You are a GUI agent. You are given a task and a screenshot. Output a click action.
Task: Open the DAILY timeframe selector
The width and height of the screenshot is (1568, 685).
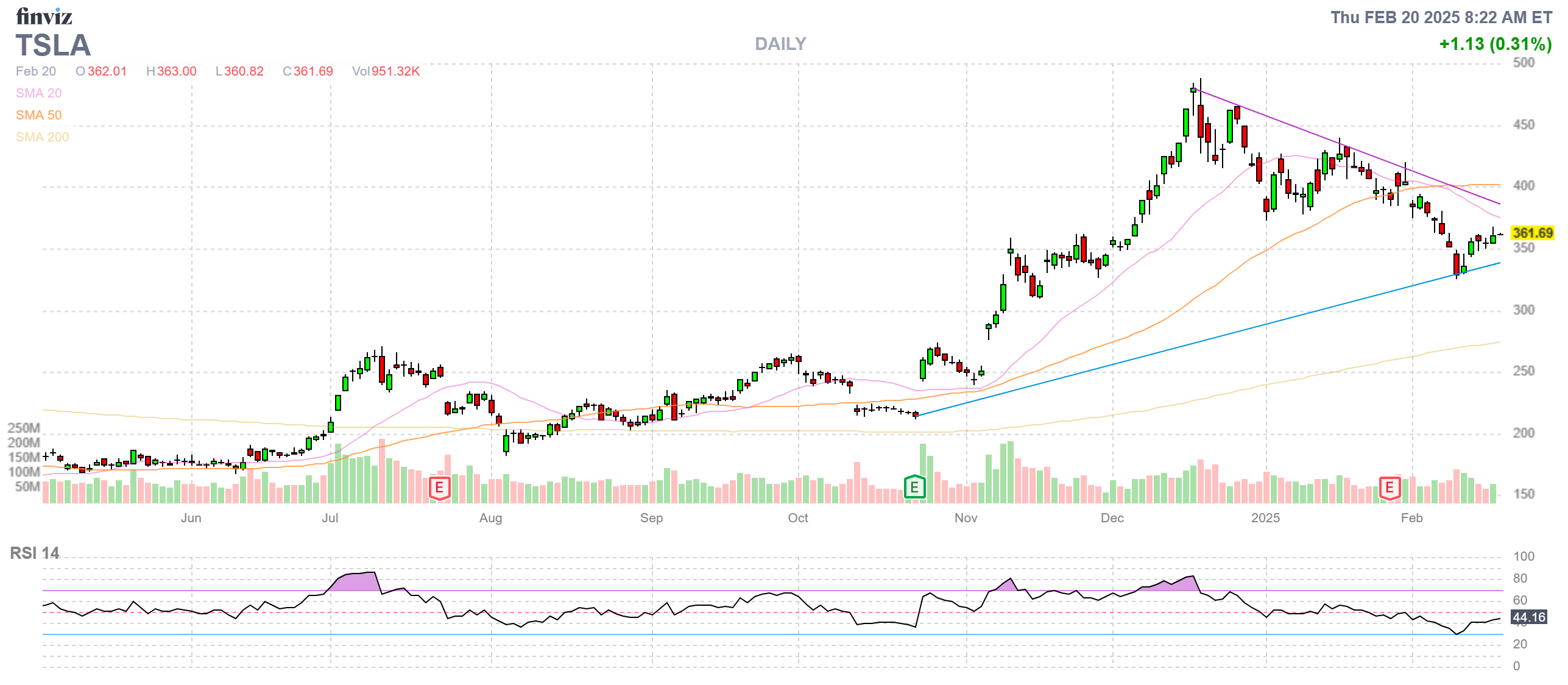(x=780, y=43)
